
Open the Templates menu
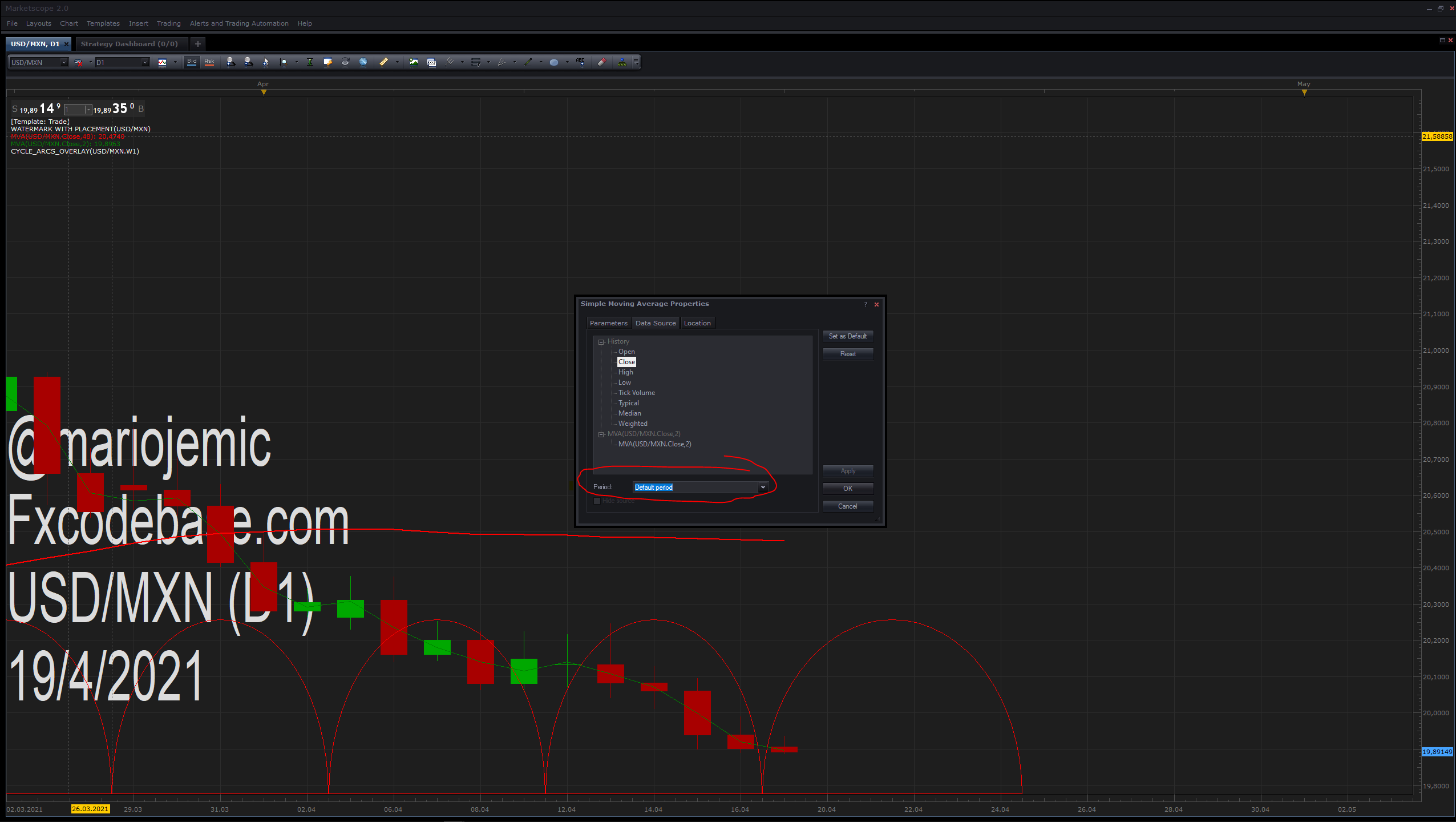tap(103, 23)
